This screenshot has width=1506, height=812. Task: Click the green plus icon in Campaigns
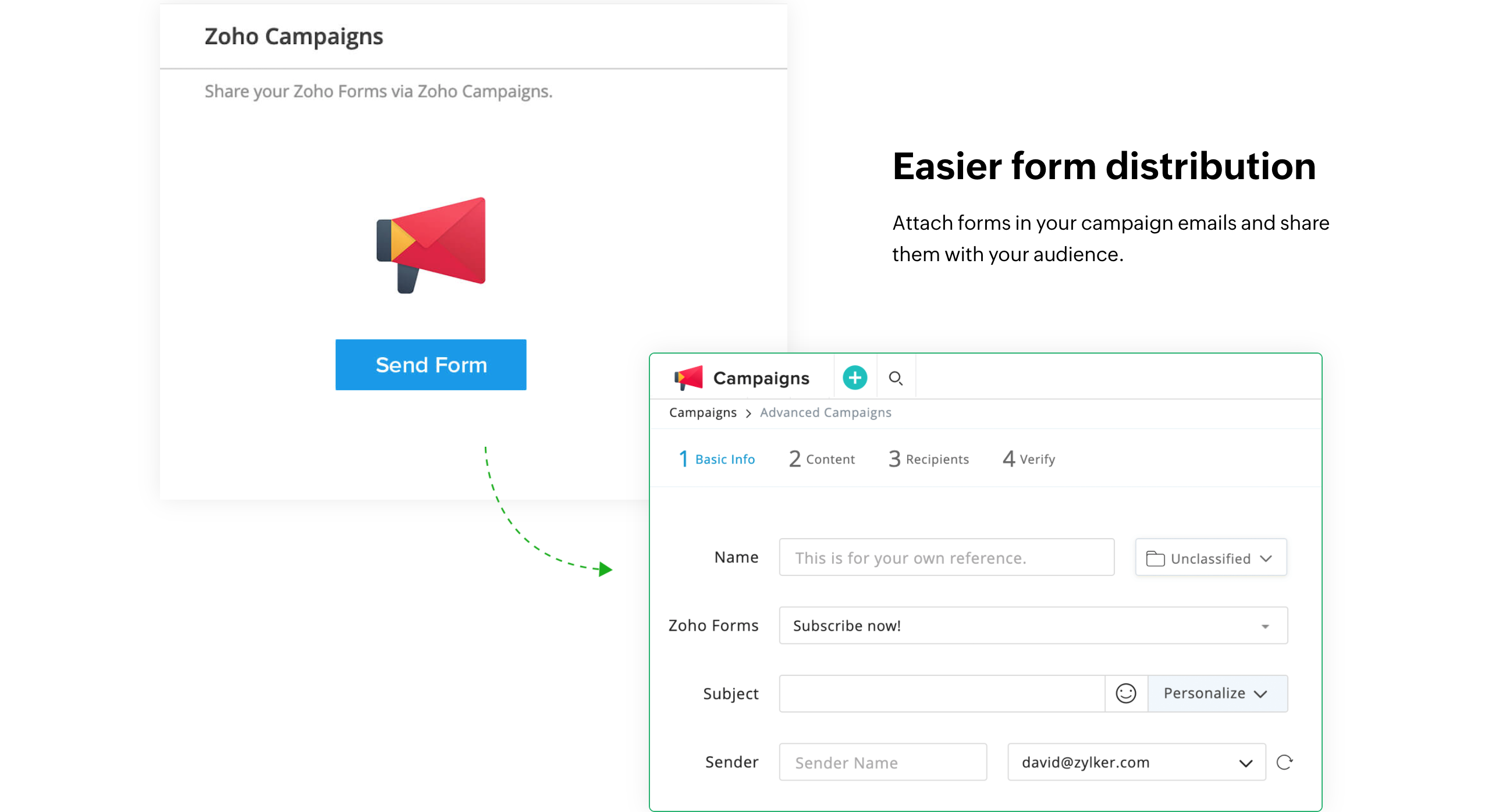pos(854,378)
